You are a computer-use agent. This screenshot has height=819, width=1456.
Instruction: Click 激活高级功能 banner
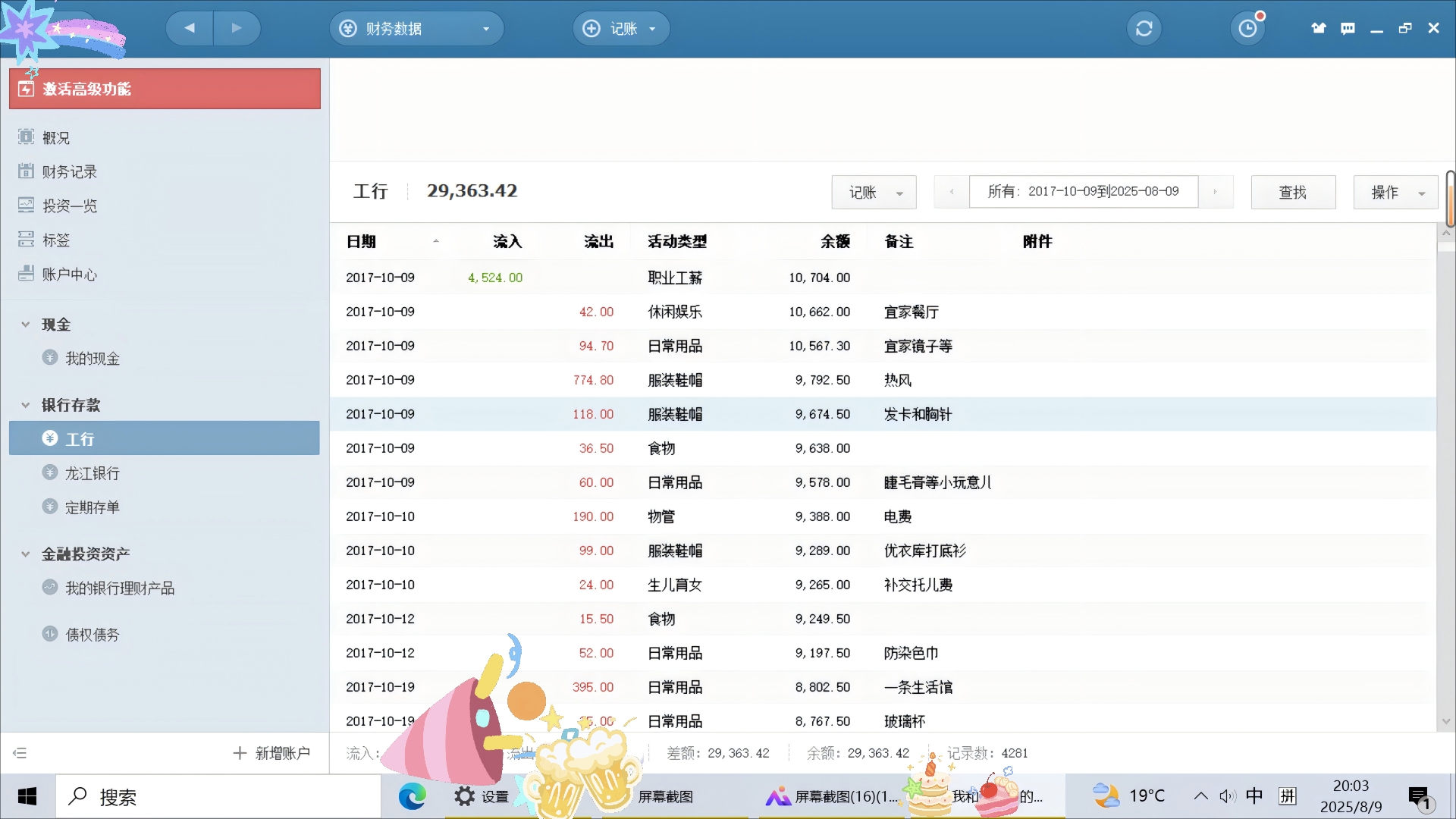coord(165,89)
